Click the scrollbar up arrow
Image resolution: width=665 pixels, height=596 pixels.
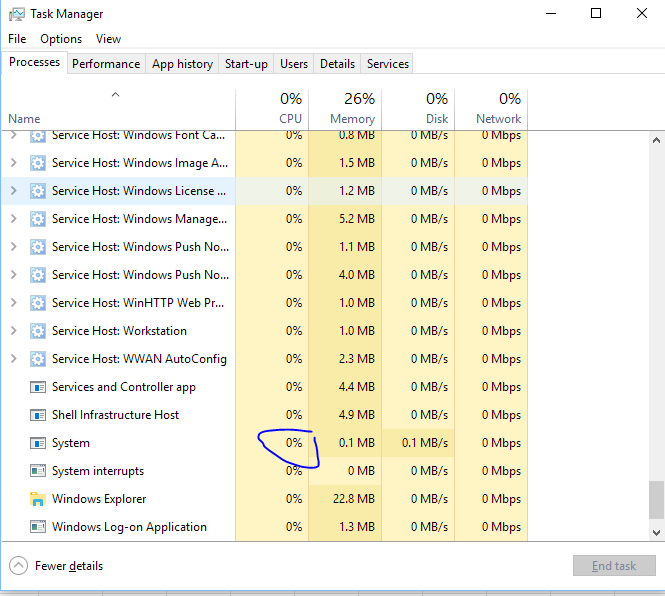point(657,140)
